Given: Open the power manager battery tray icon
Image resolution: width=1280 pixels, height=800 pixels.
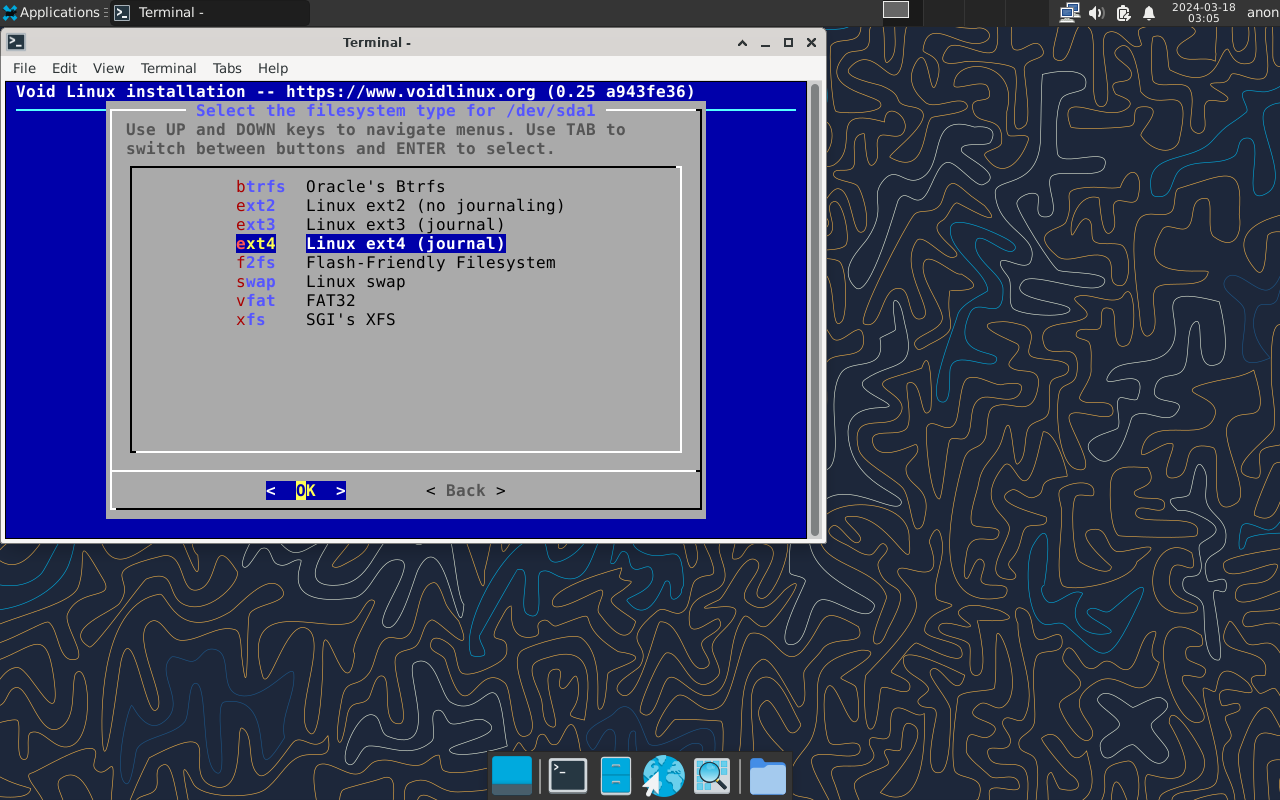Looking at the screenshot, I should tap(1123, 13).
